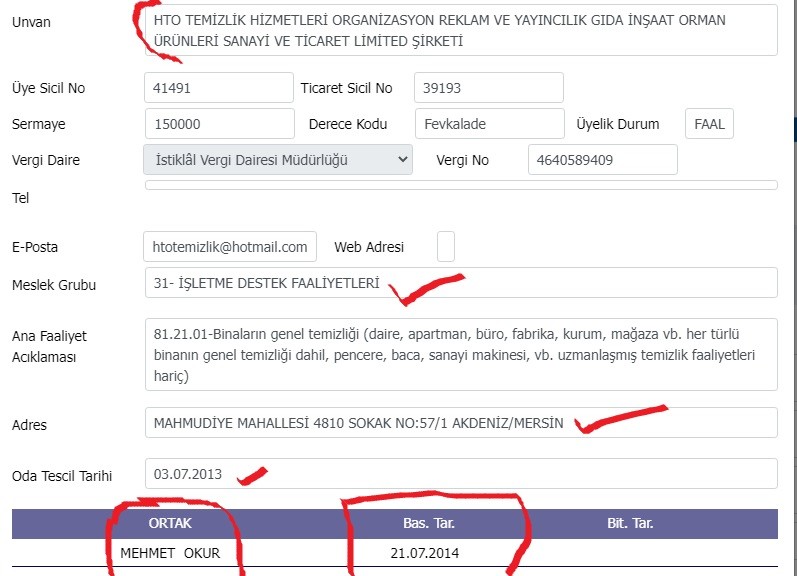Click the Tel label
The image size is (797, 576).
point(20,198)
